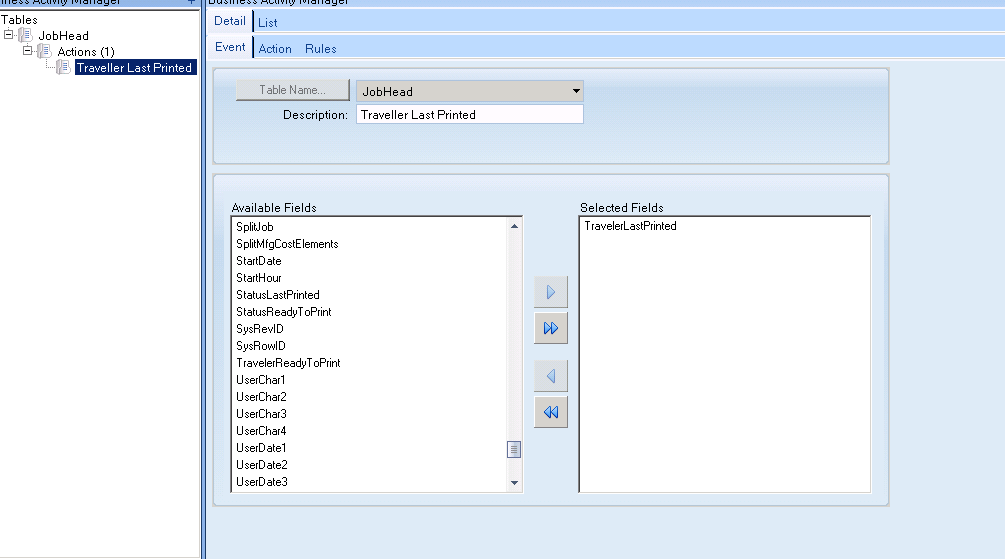The width and height of the screenshot is (1005, 559).
Task: Click the JobHead table icon in tree
Action: (25, 35)
